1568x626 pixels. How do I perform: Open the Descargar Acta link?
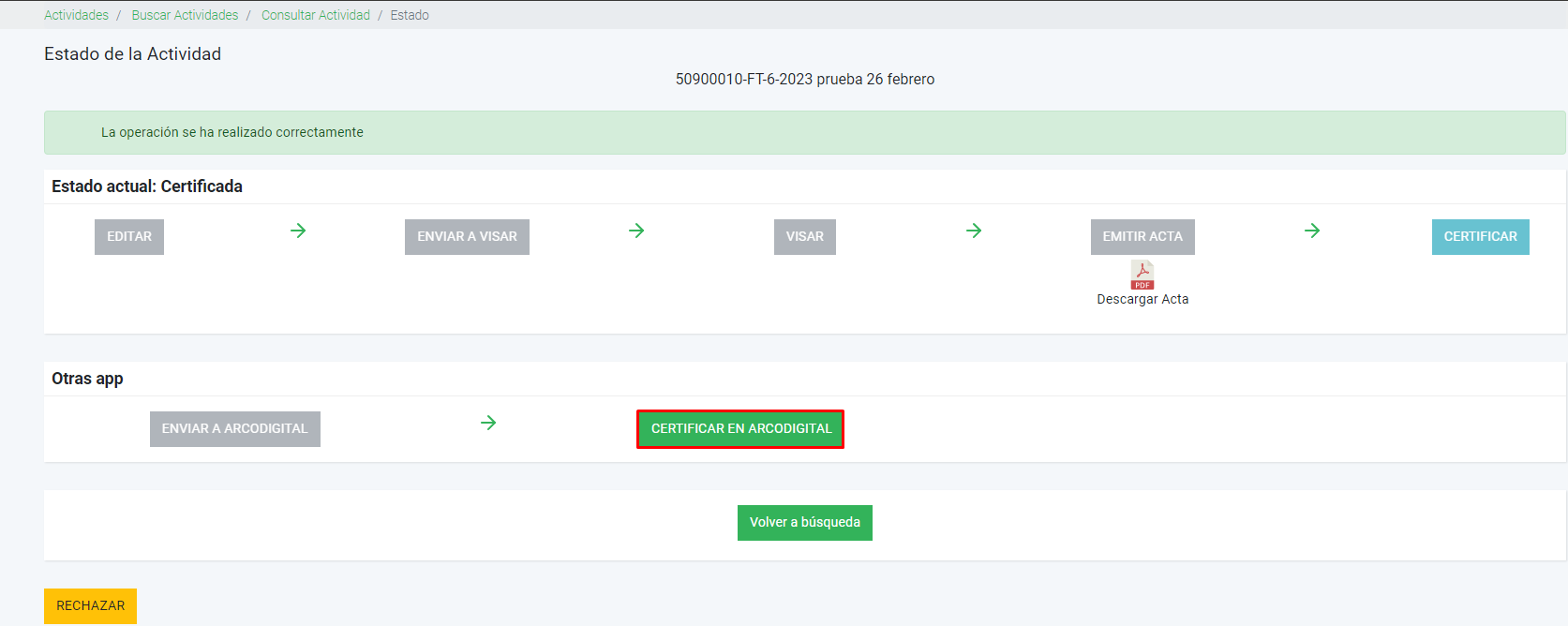(x=1142, y=299)
